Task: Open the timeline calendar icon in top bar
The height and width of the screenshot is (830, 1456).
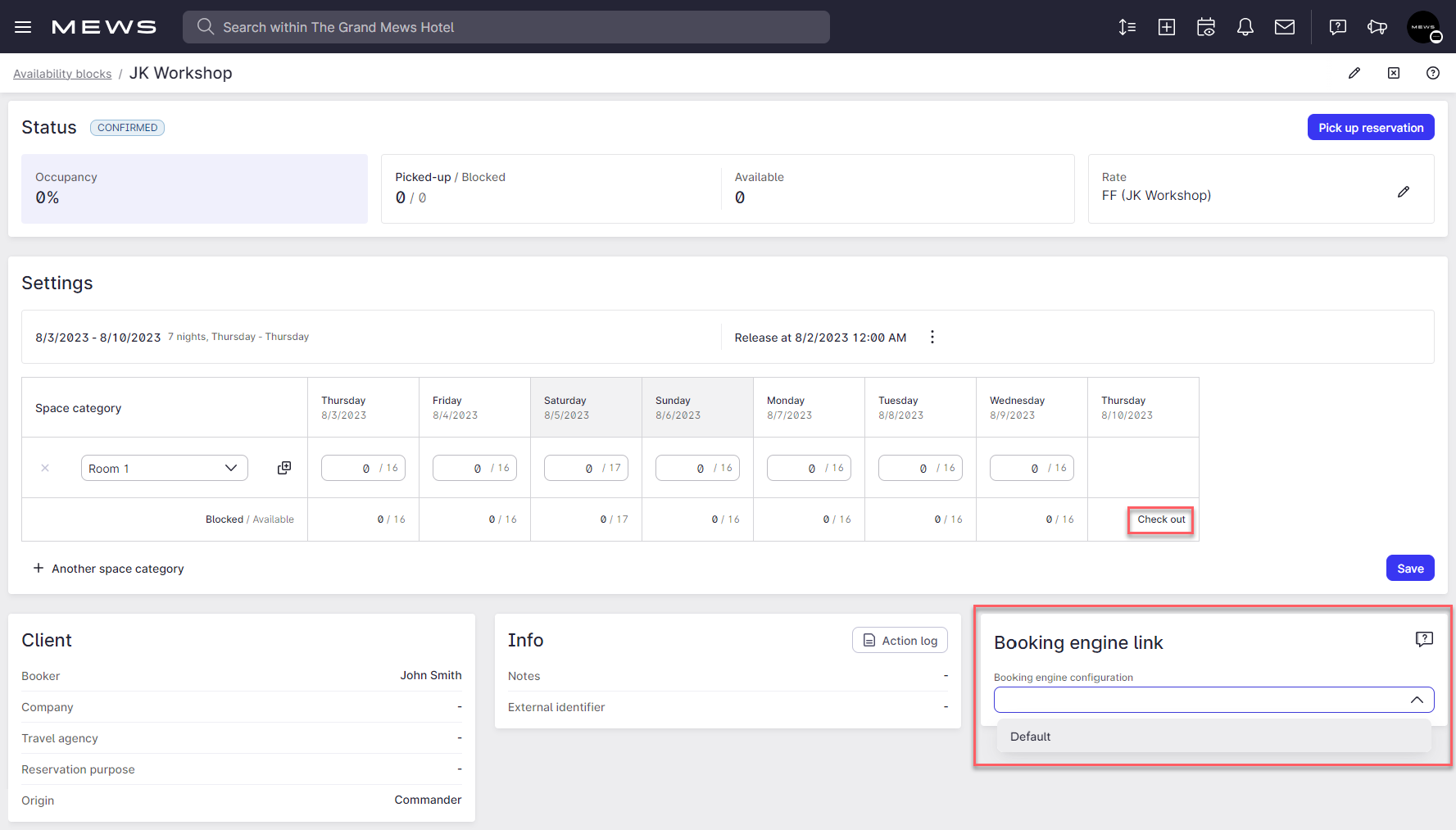Action: 1205,26
